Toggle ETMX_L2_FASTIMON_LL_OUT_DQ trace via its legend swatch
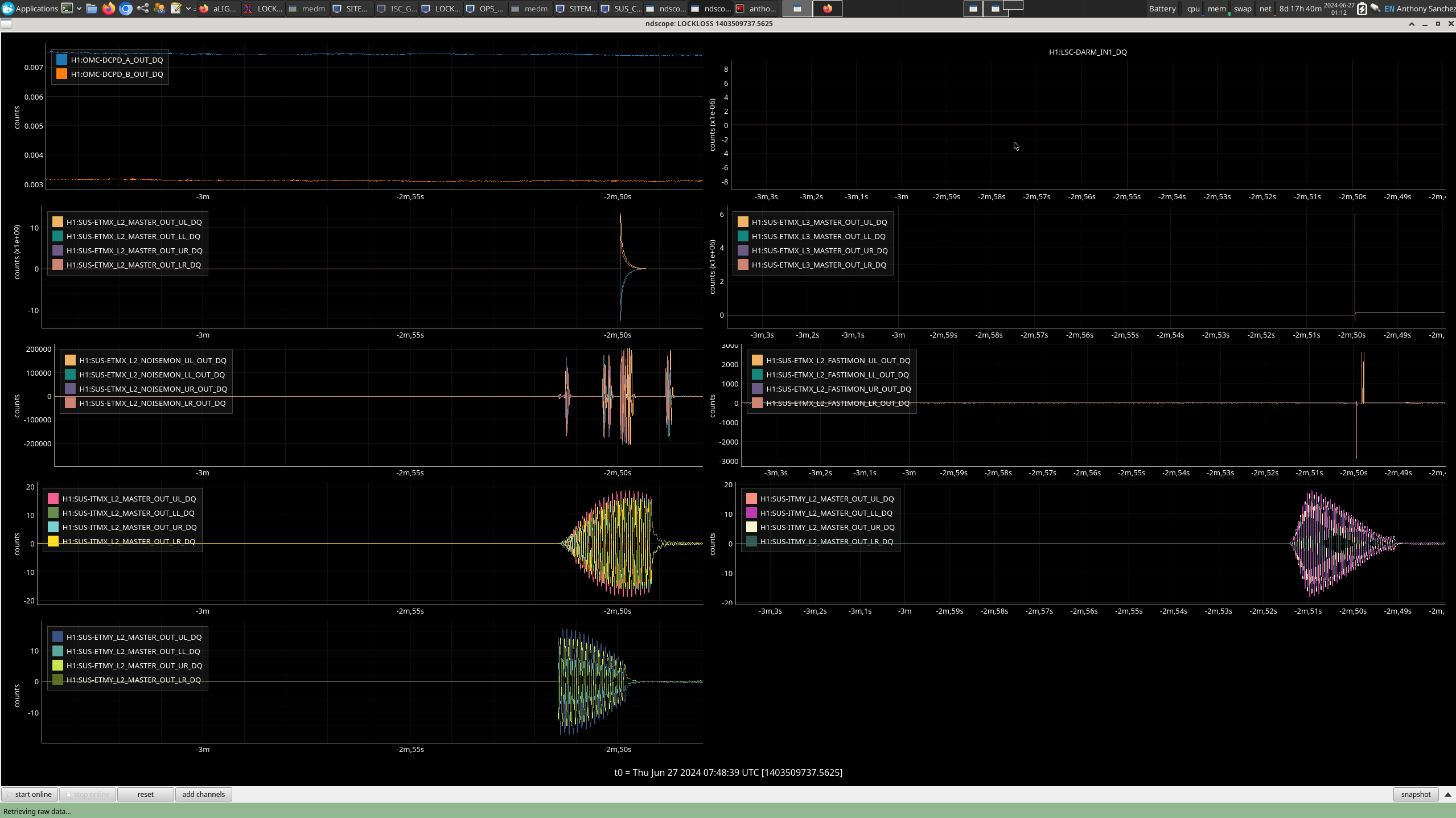This screenshot has height=818, width=1456. (x=757, y=375)
